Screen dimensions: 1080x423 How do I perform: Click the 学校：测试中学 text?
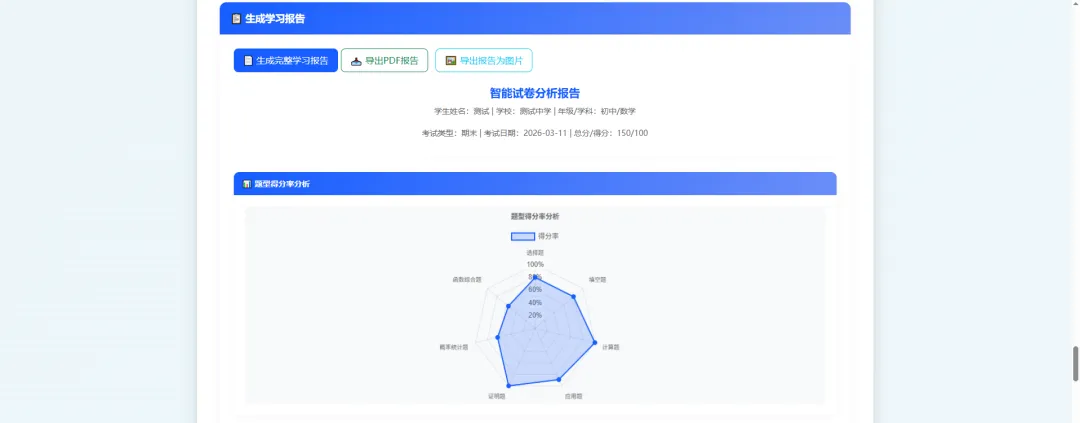pyautogui.click(x=521, y=111)
